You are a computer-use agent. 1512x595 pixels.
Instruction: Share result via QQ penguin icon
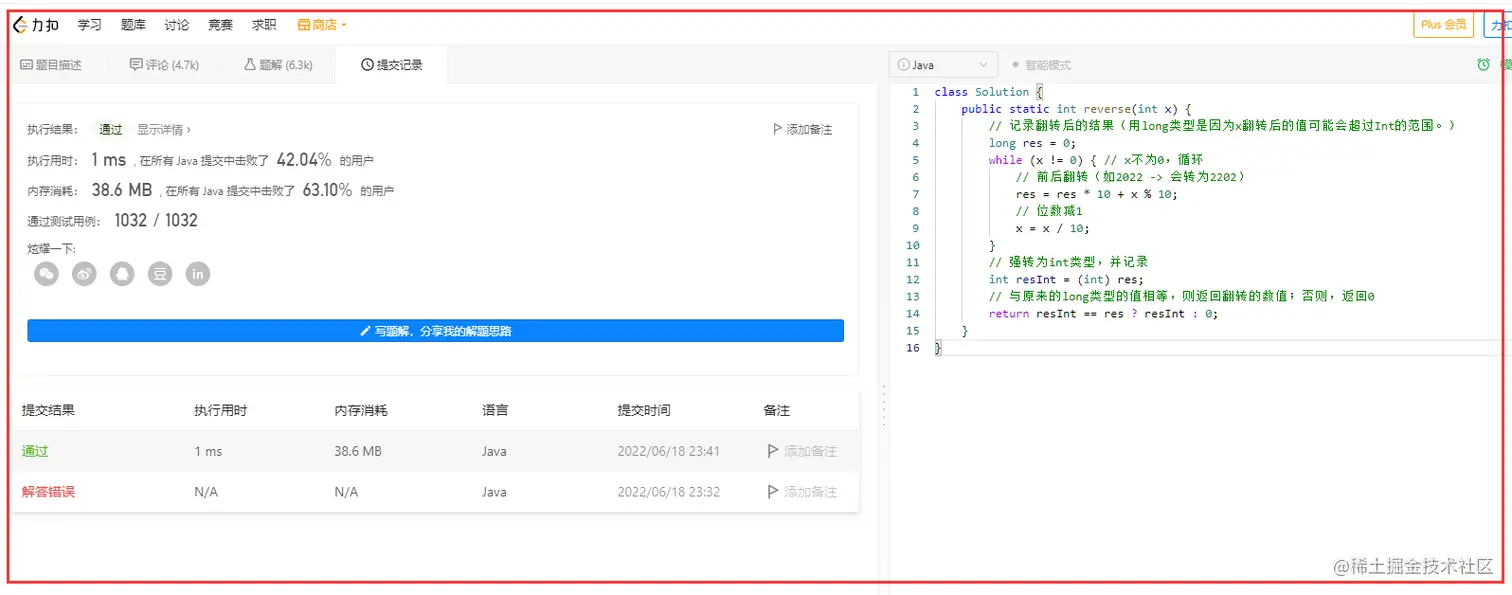pyautogui.click(x=122, y=273)
